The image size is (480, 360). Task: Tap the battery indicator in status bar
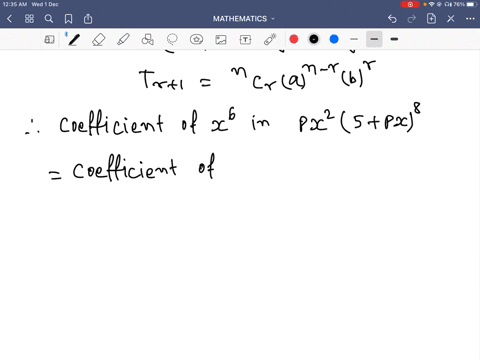(x=472, y=4)
